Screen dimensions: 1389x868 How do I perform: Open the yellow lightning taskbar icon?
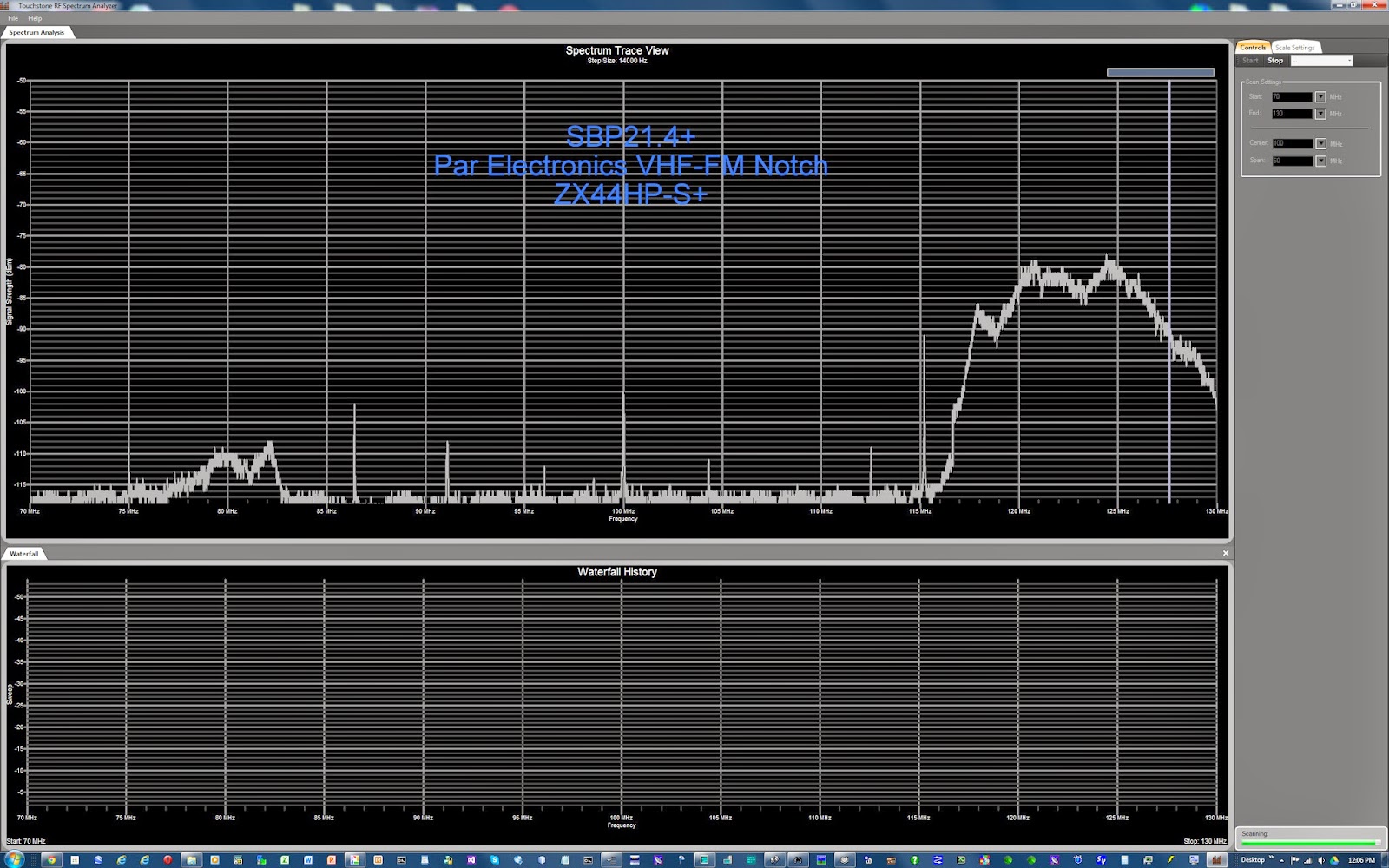1171,860
